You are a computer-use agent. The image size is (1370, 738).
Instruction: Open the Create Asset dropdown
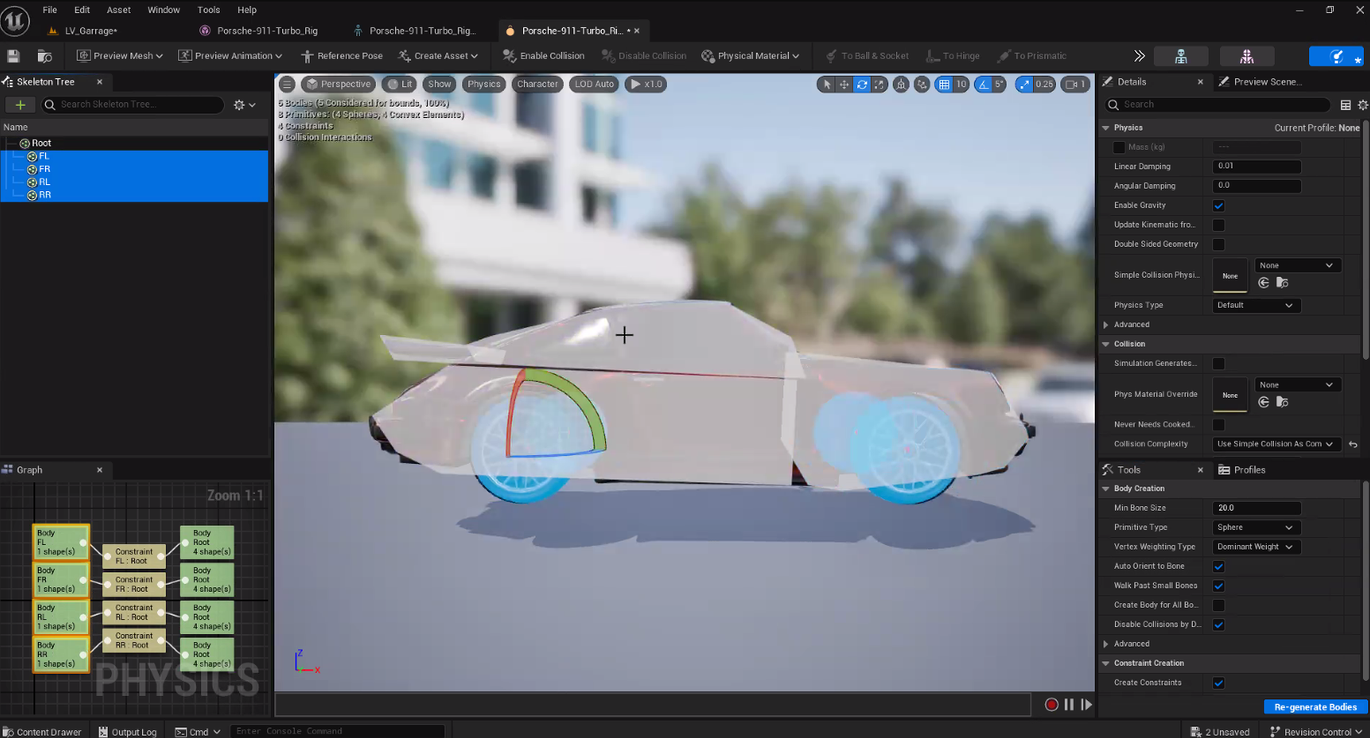click(438, 56)
